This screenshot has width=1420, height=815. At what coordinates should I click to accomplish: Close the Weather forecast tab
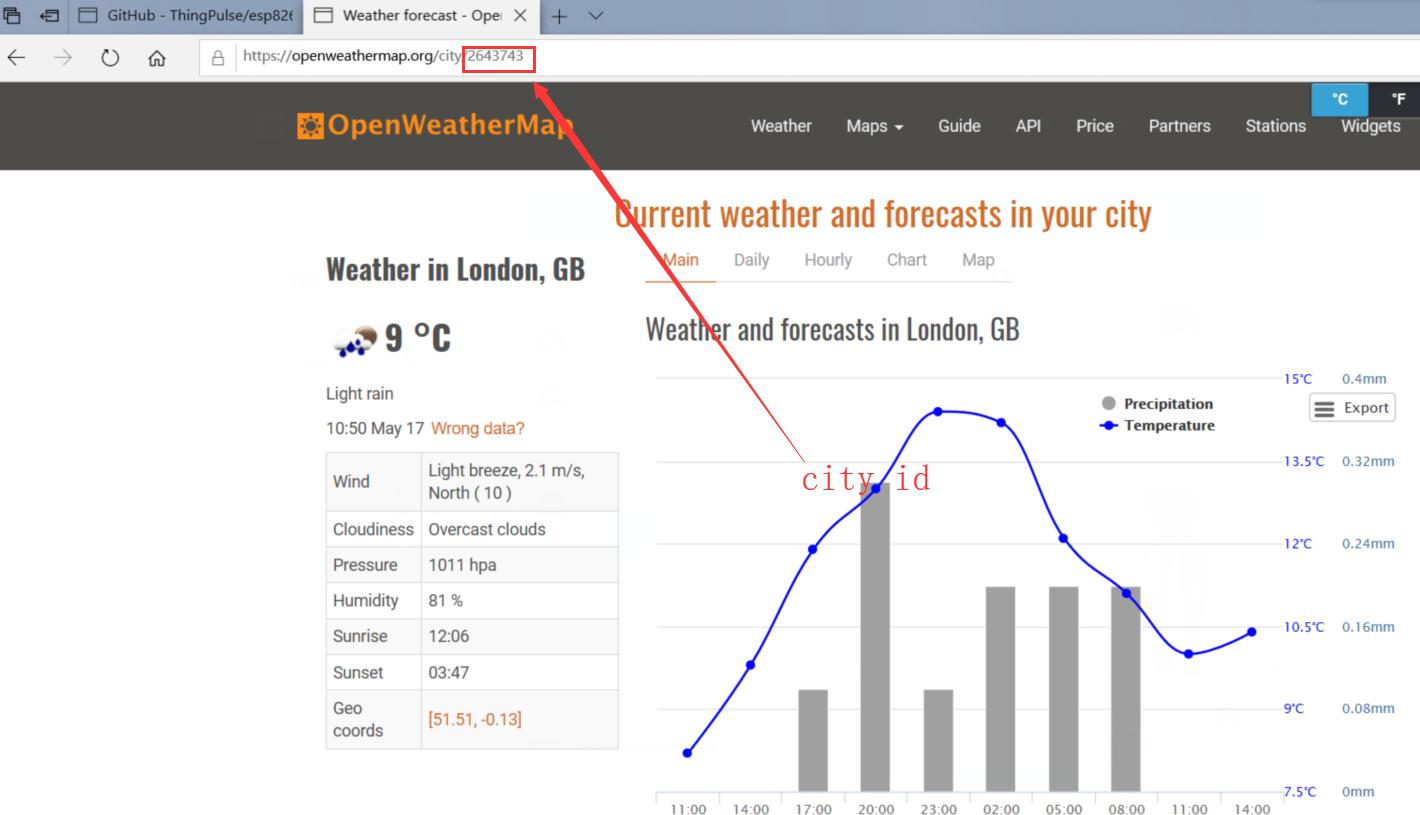pos(520,16)
